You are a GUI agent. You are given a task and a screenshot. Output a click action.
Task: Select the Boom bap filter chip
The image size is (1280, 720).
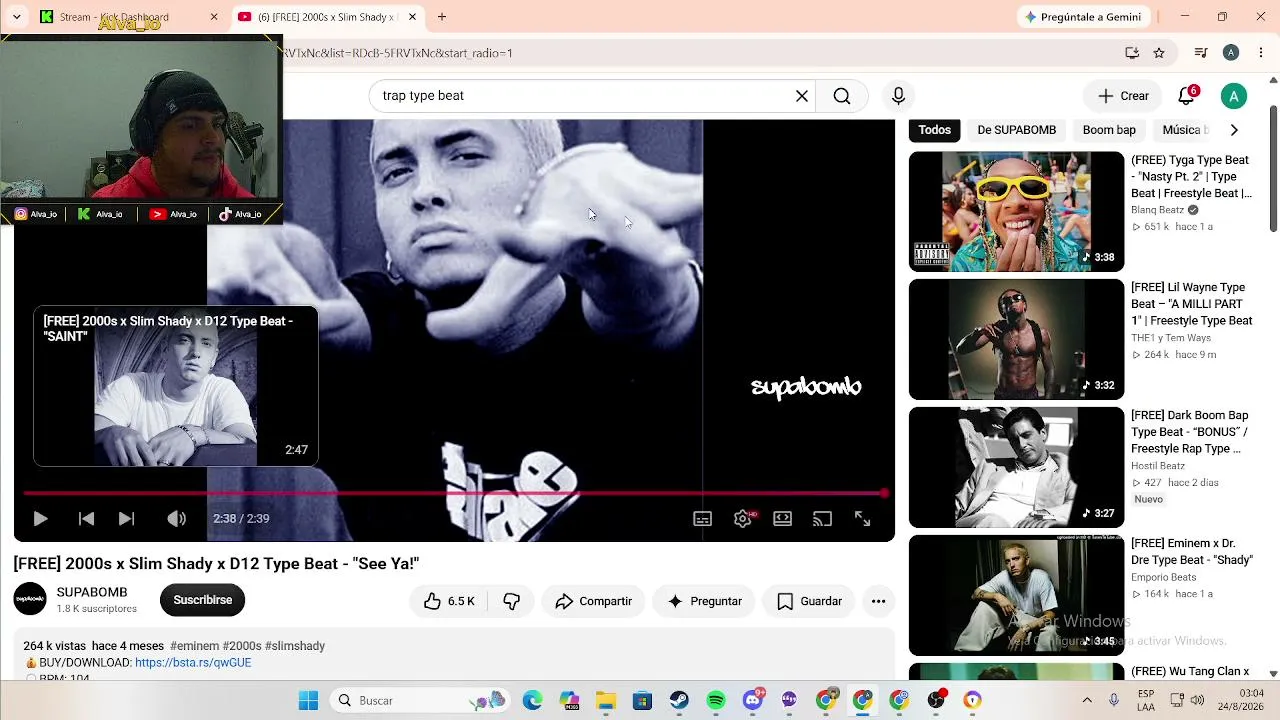[1109, 130]
